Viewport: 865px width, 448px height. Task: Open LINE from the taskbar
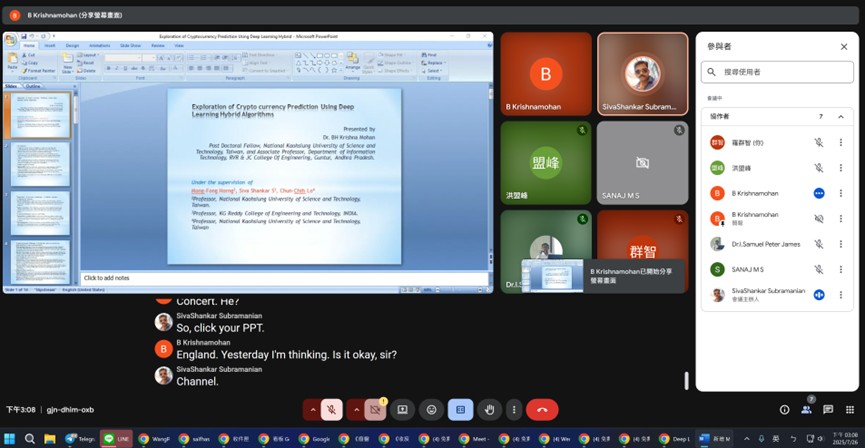click(116, 438)
